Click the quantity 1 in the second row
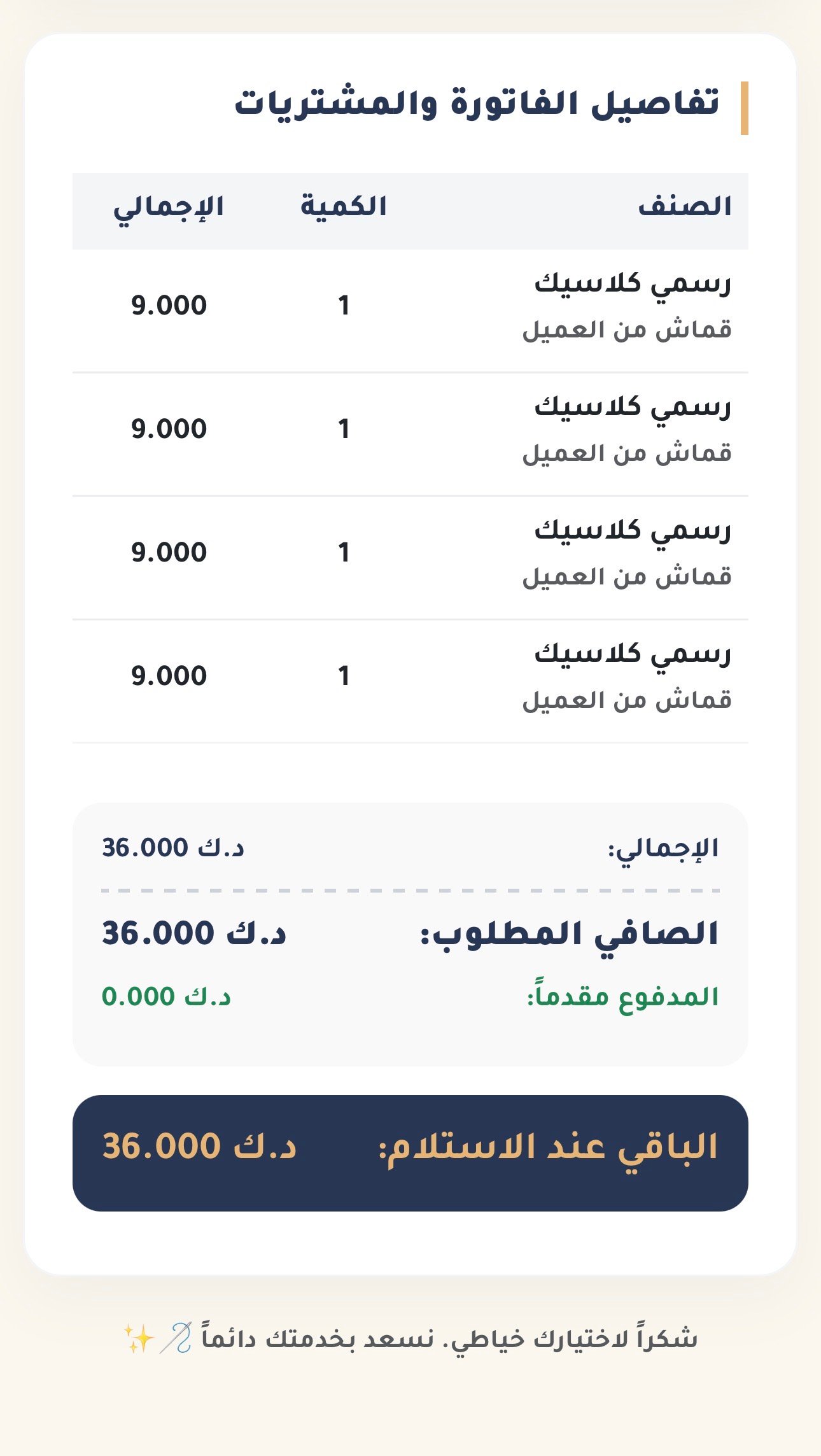Viewport: 821px width, 1456px height. click(x=344, y=430)
